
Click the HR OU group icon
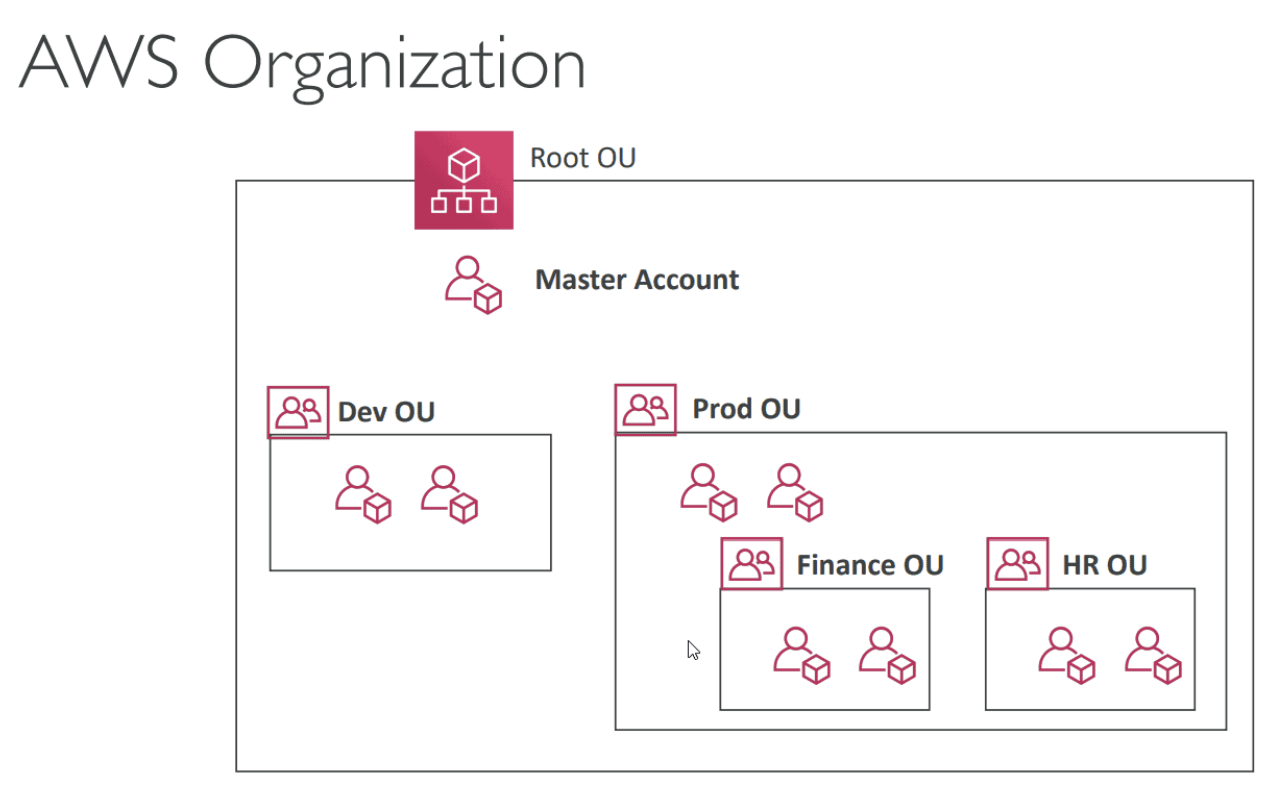(x=1018, y=564)
